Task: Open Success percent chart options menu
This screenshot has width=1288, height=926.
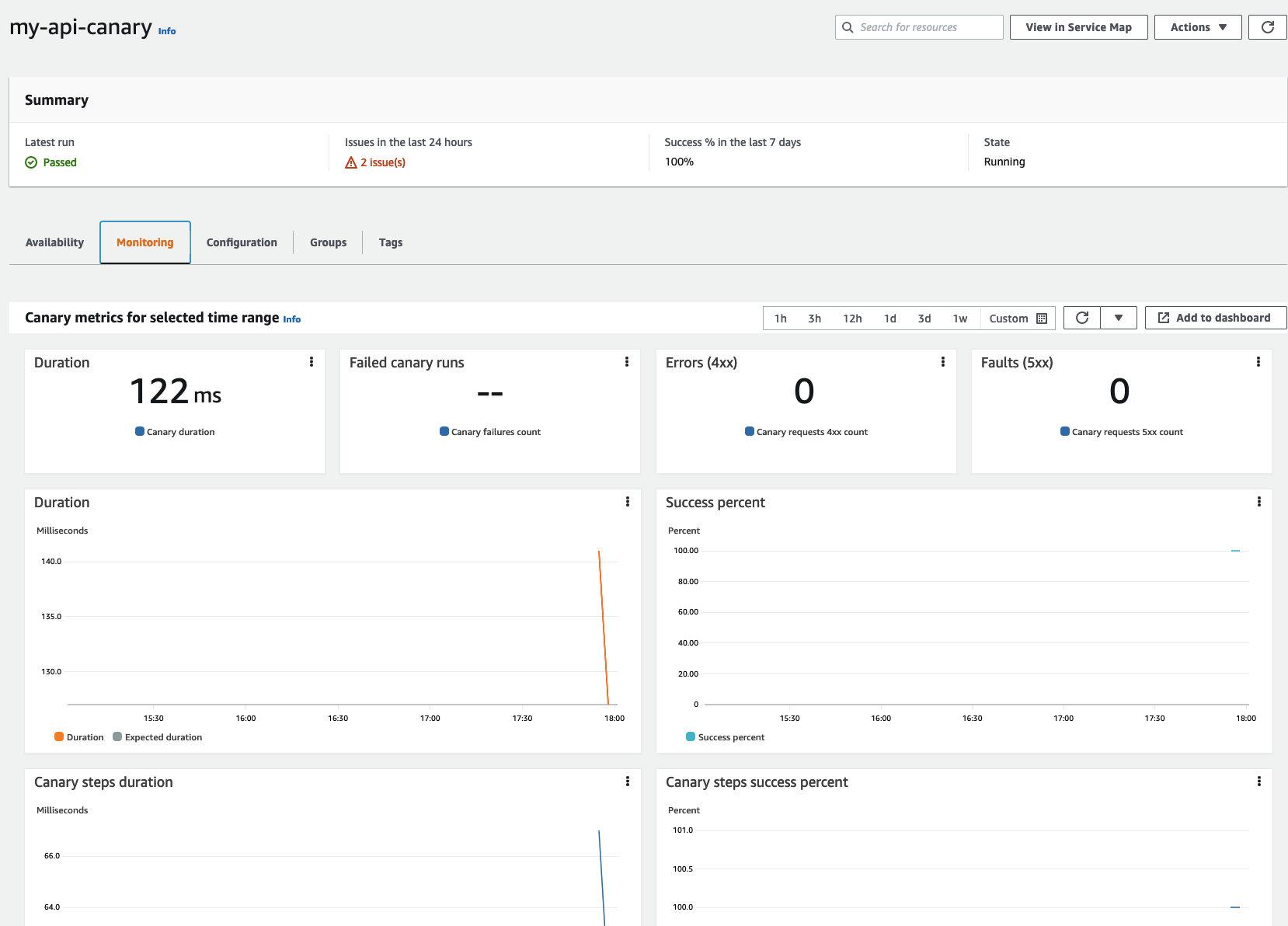Action: click(x=1258, y=502)
